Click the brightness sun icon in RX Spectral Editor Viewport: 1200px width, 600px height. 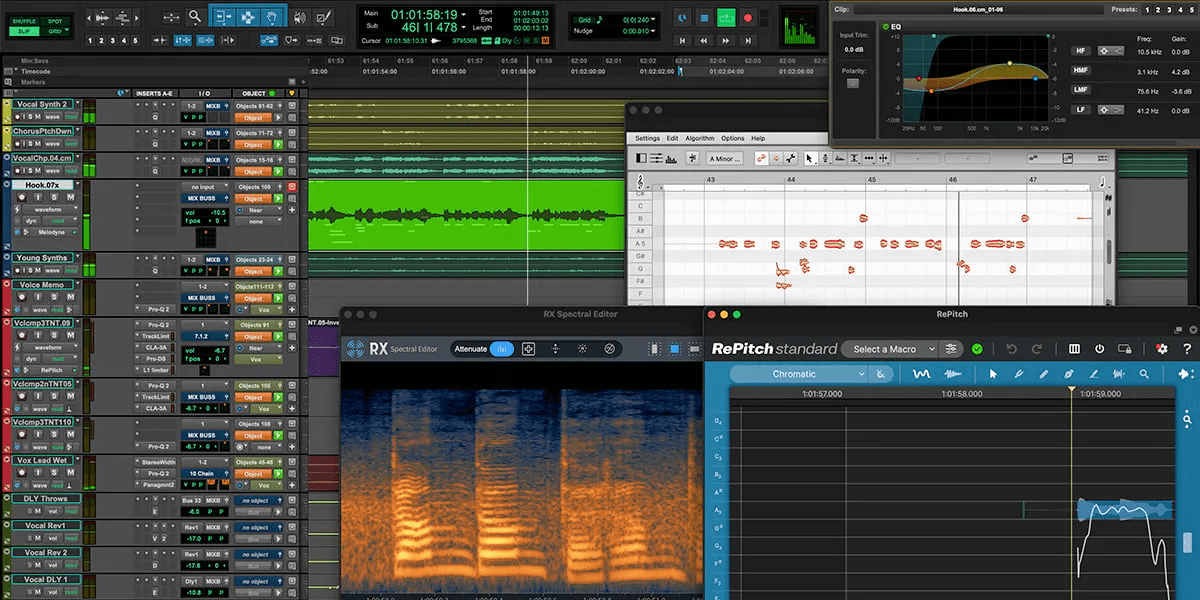[x=582, y=348]
